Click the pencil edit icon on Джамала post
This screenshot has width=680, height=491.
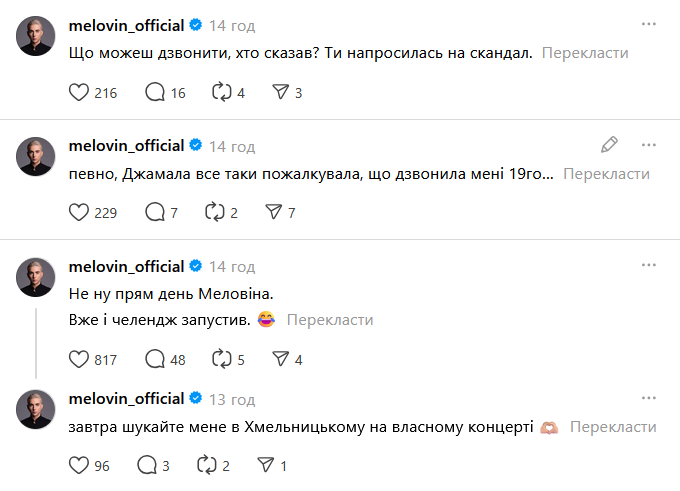609,144
